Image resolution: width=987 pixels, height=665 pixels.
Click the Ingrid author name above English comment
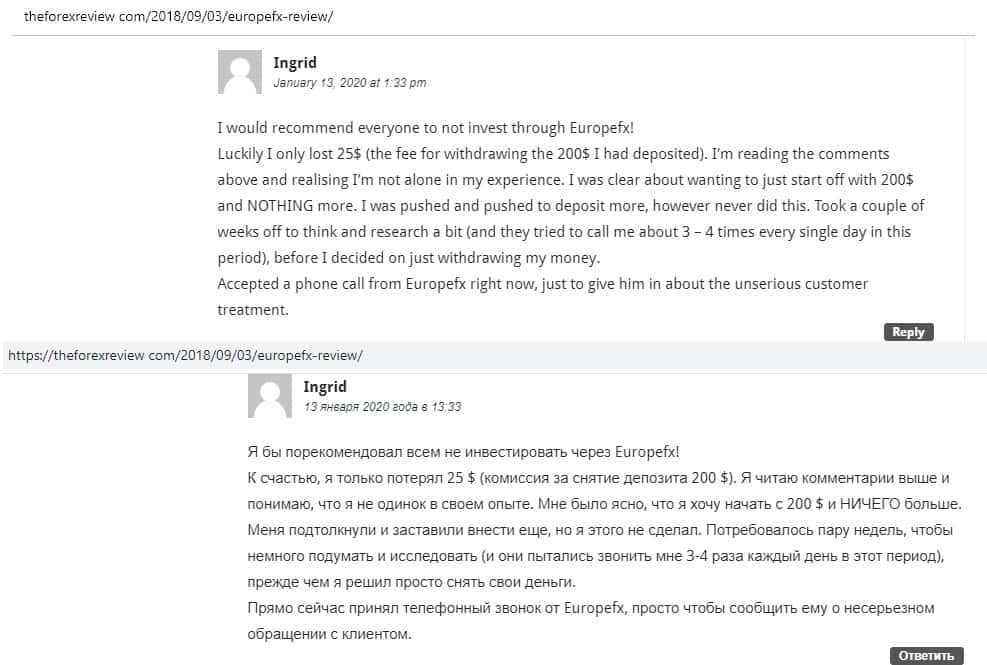(x=295, y=63)
